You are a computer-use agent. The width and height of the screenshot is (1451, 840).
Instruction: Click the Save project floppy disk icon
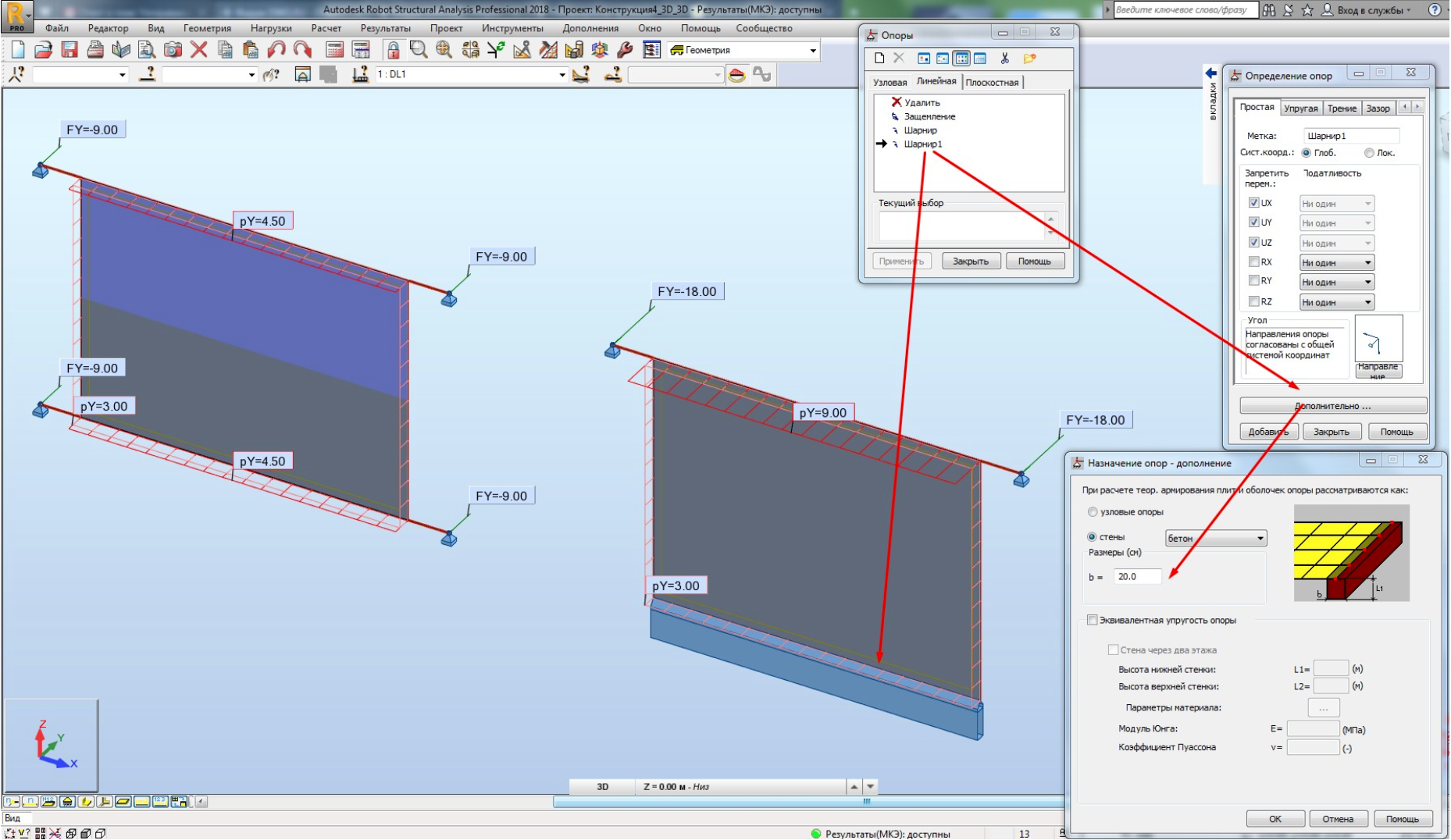pyautogui.click(x=70, y=50)
